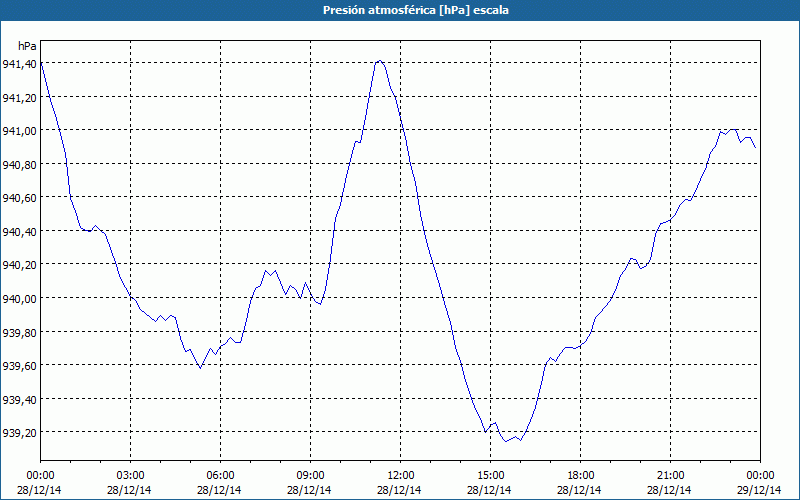
Task: Click the 939,60 y-axis value
Action: 19,366
